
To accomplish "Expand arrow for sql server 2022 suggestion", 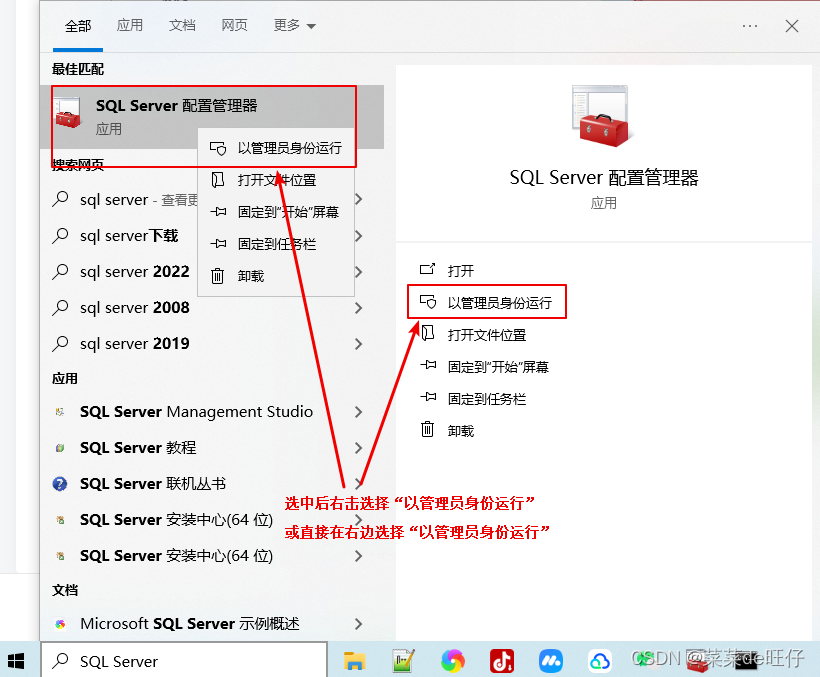I will point(359,272).
